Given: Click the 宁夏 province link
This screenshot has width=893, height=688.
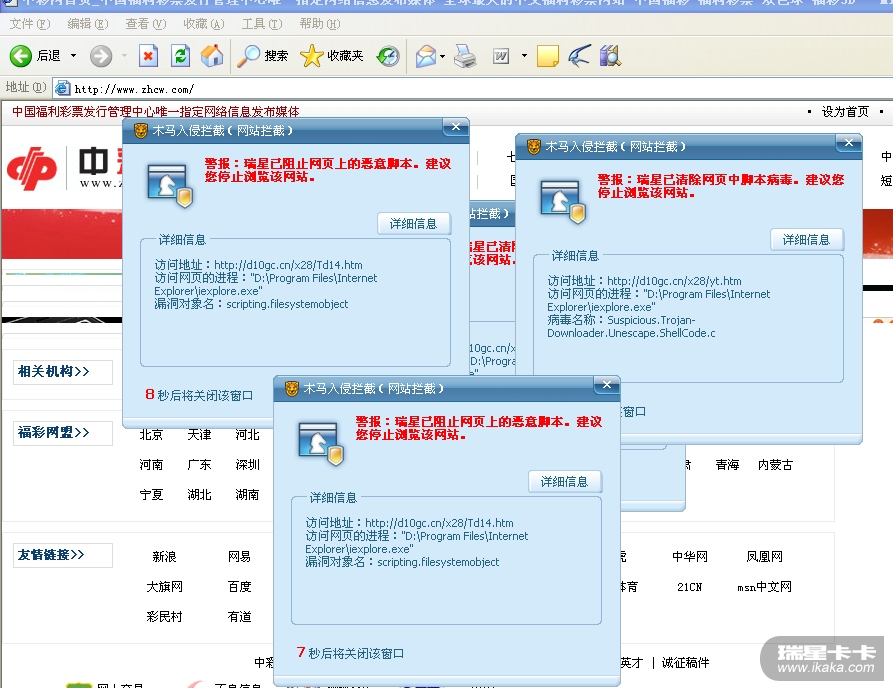Looking at the screenshot, I should pos(151,495).
